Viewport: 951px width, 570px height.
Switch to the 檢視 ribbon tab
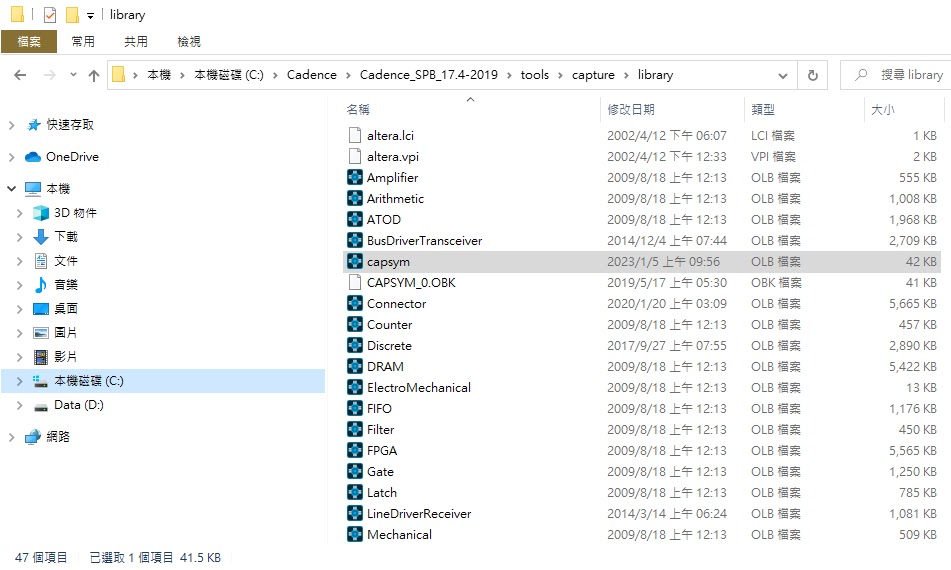click(x=189, y=41)
